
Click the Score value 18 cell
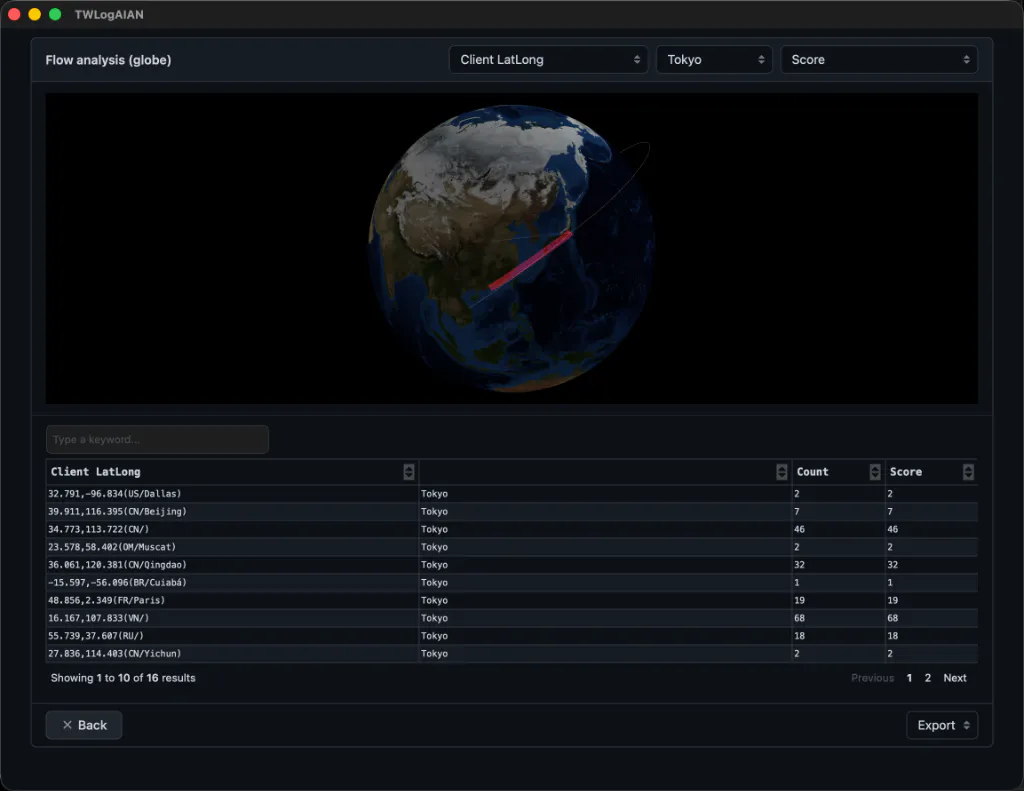(x=931, y=636)
